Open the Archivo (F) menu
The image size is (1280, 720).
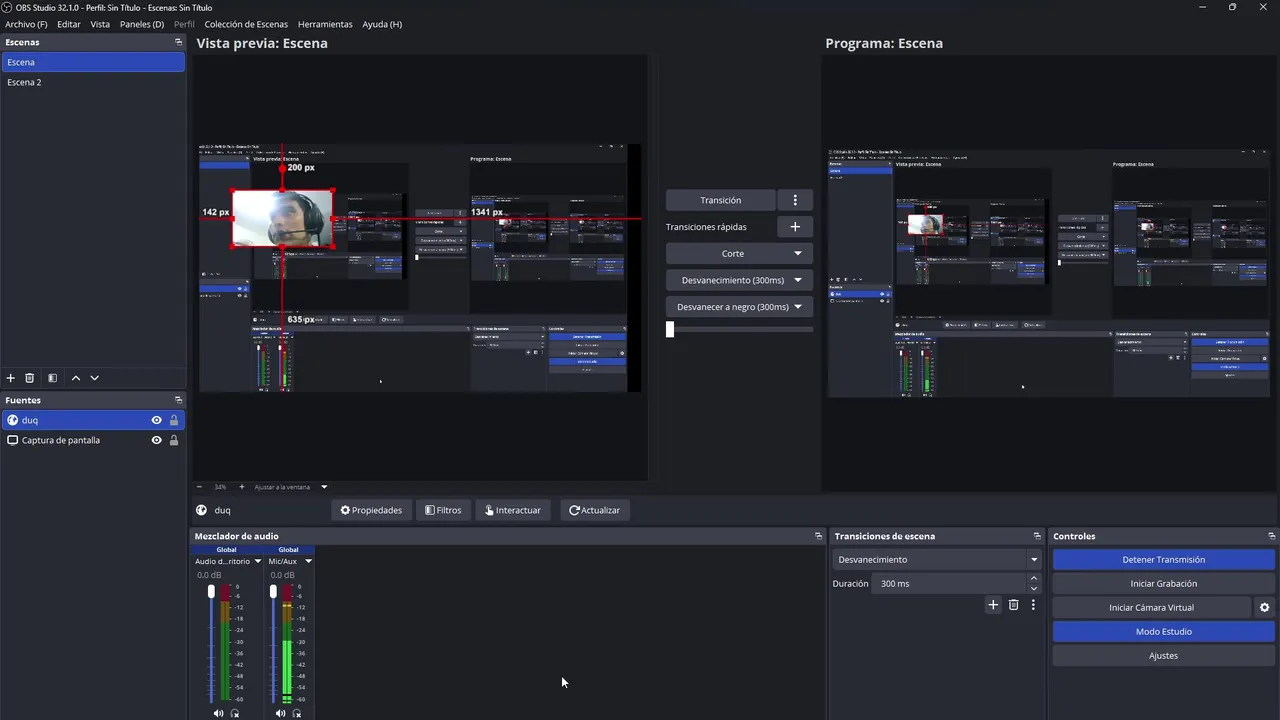coord(26,24)
